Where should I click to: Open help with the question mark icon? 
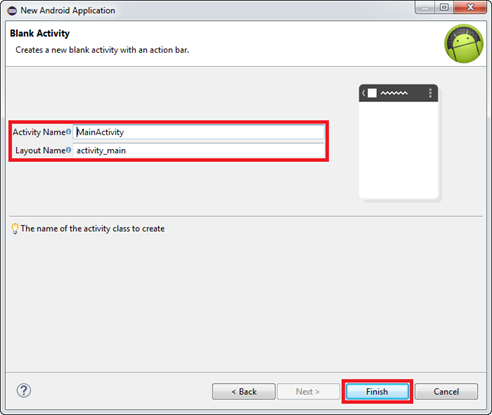click(24, 390)
